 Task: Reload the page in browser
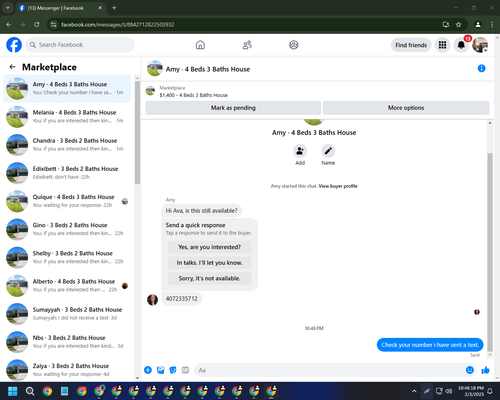coord(37,24)
